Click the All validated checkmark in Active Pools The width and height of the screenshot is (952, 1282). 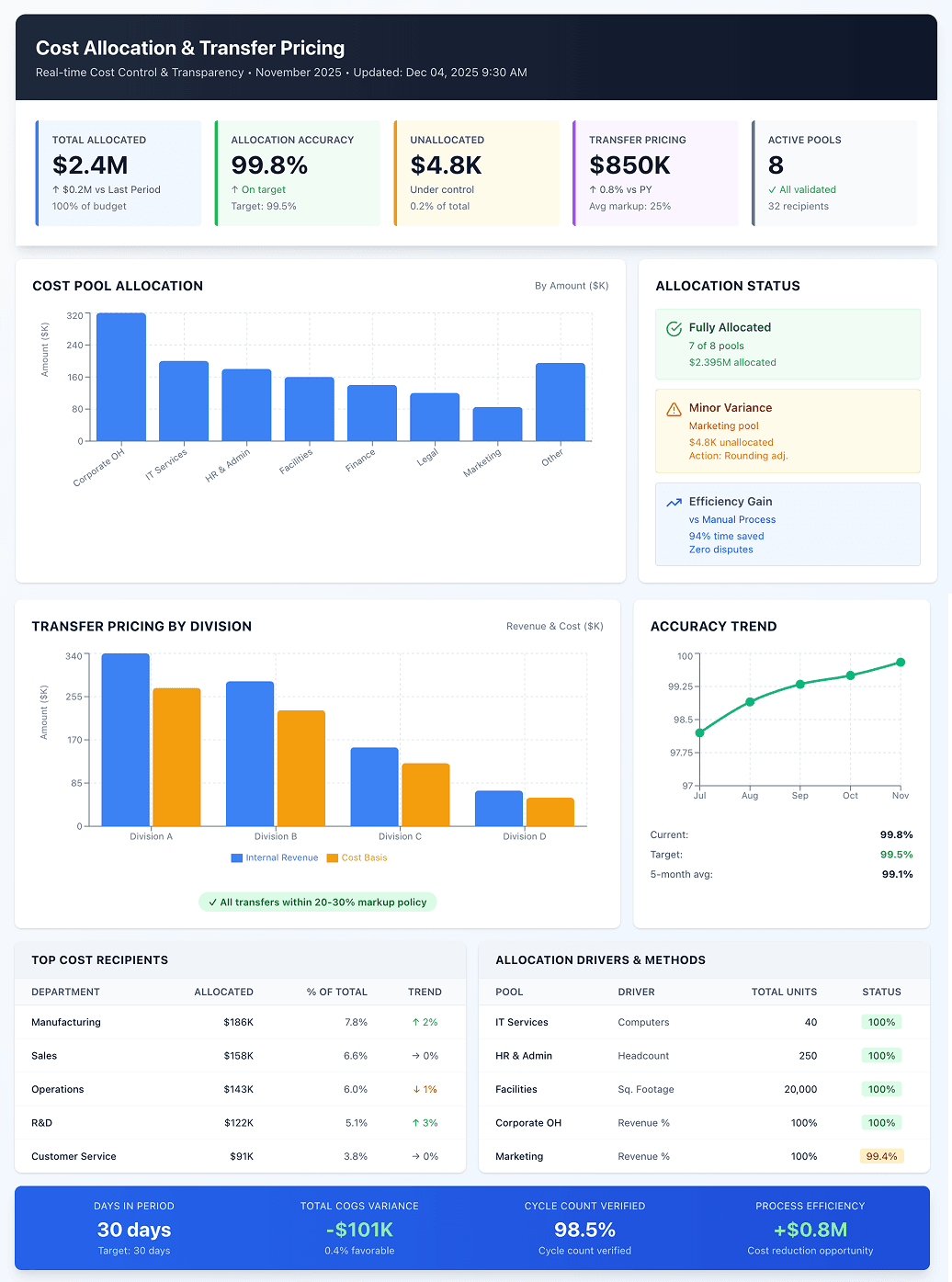772,190
